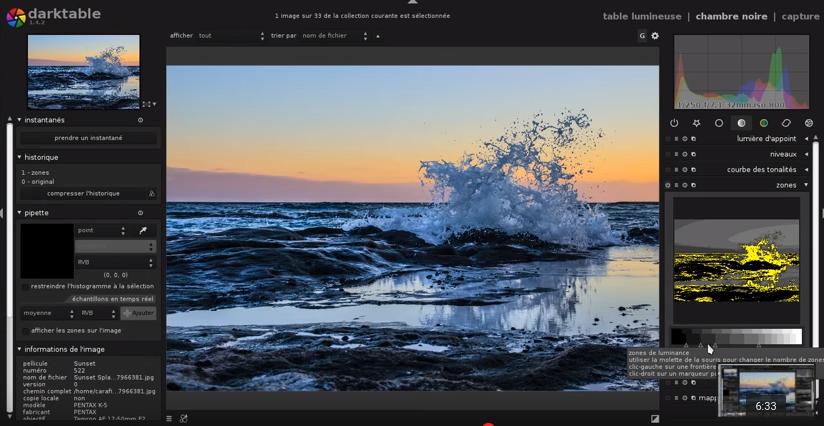Image resolution: width=824 pixels, height=426 pixels.
Task: Enable restreindre l'histogramme à la sélection
Action: pyautogui.click(x=25, y=287)
